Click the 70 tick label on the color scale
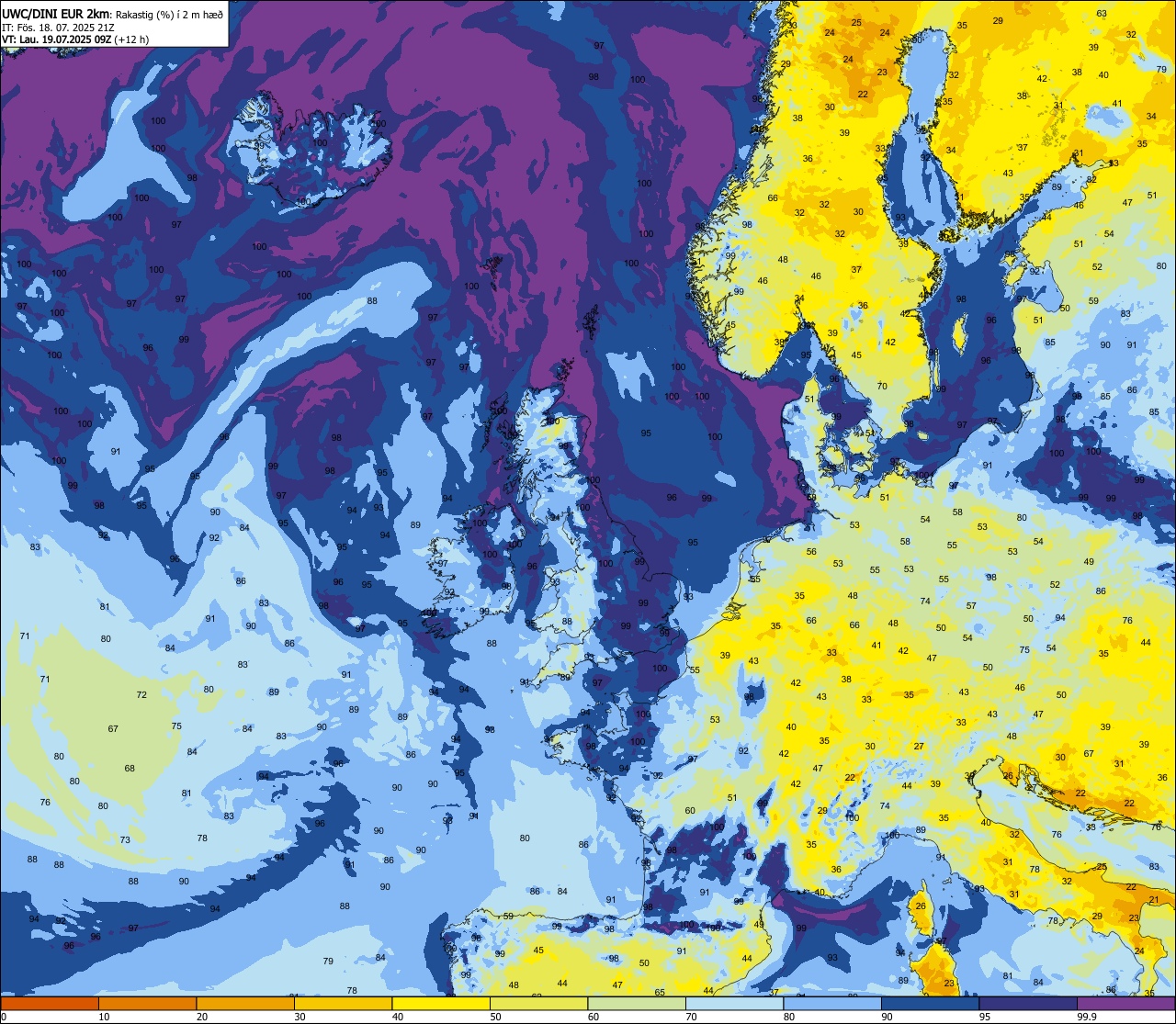This screenshot has width=1176, height=1024. [692, 1017]
